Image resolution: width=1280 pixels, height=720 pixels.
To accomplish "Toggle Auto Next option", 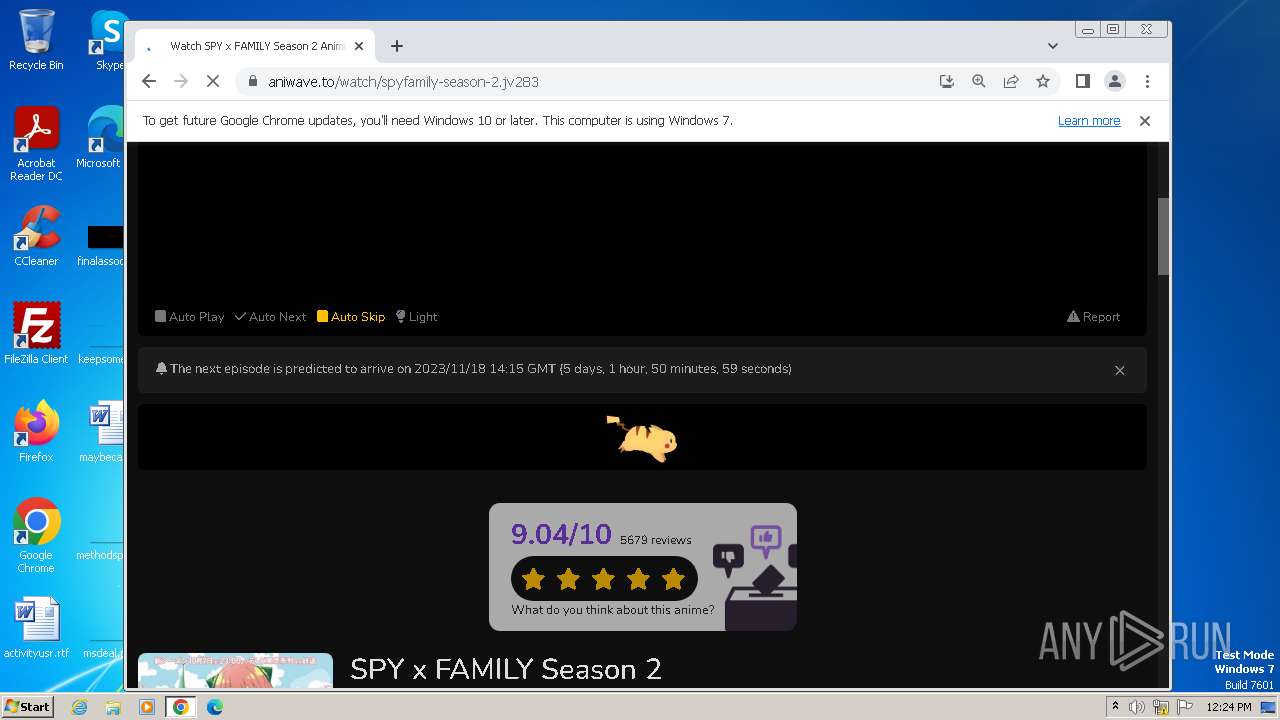I will (x=270, y=317).
